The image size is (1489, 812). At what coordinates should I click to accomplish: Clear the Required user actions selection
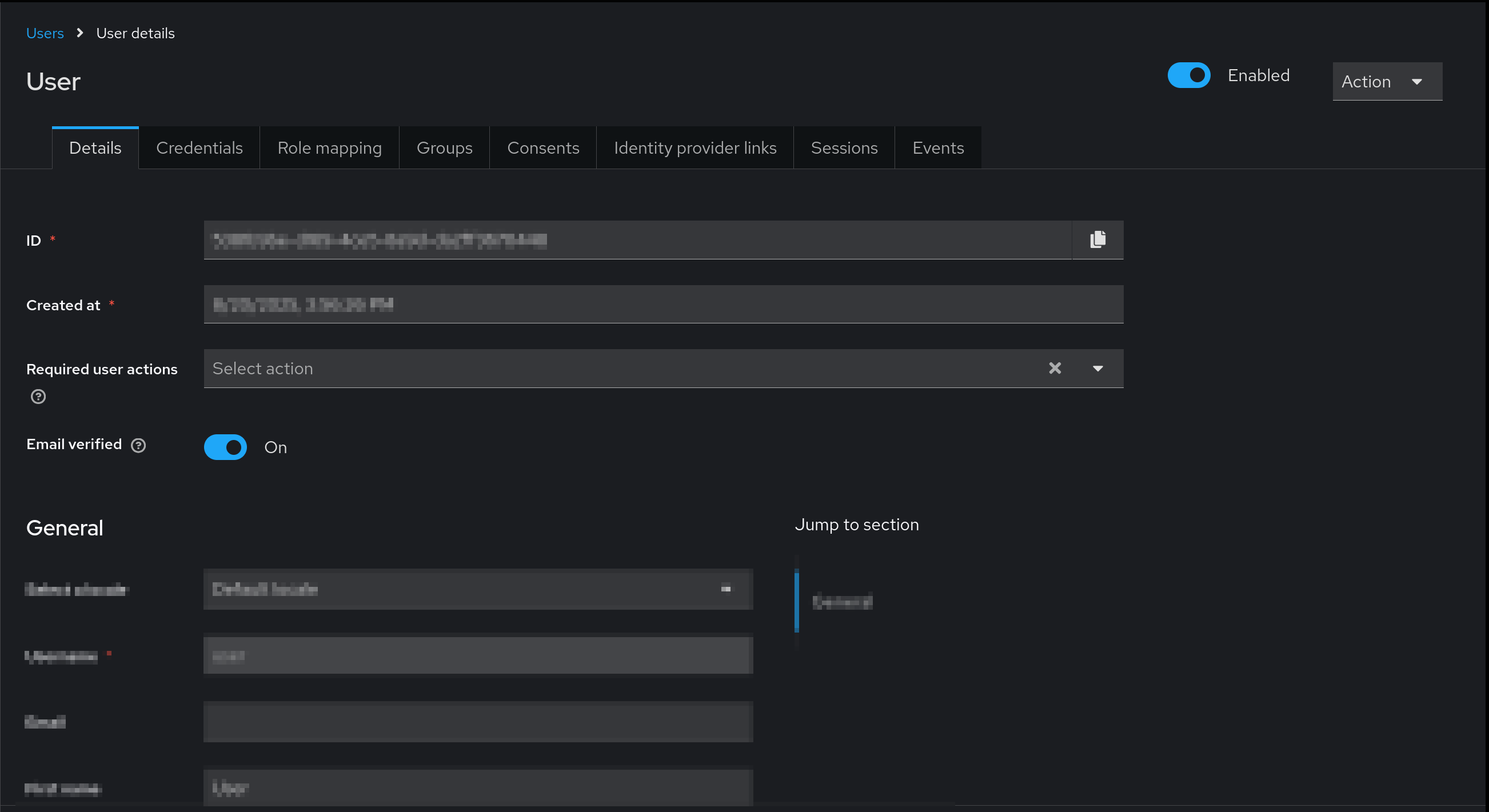point(1055,368)
